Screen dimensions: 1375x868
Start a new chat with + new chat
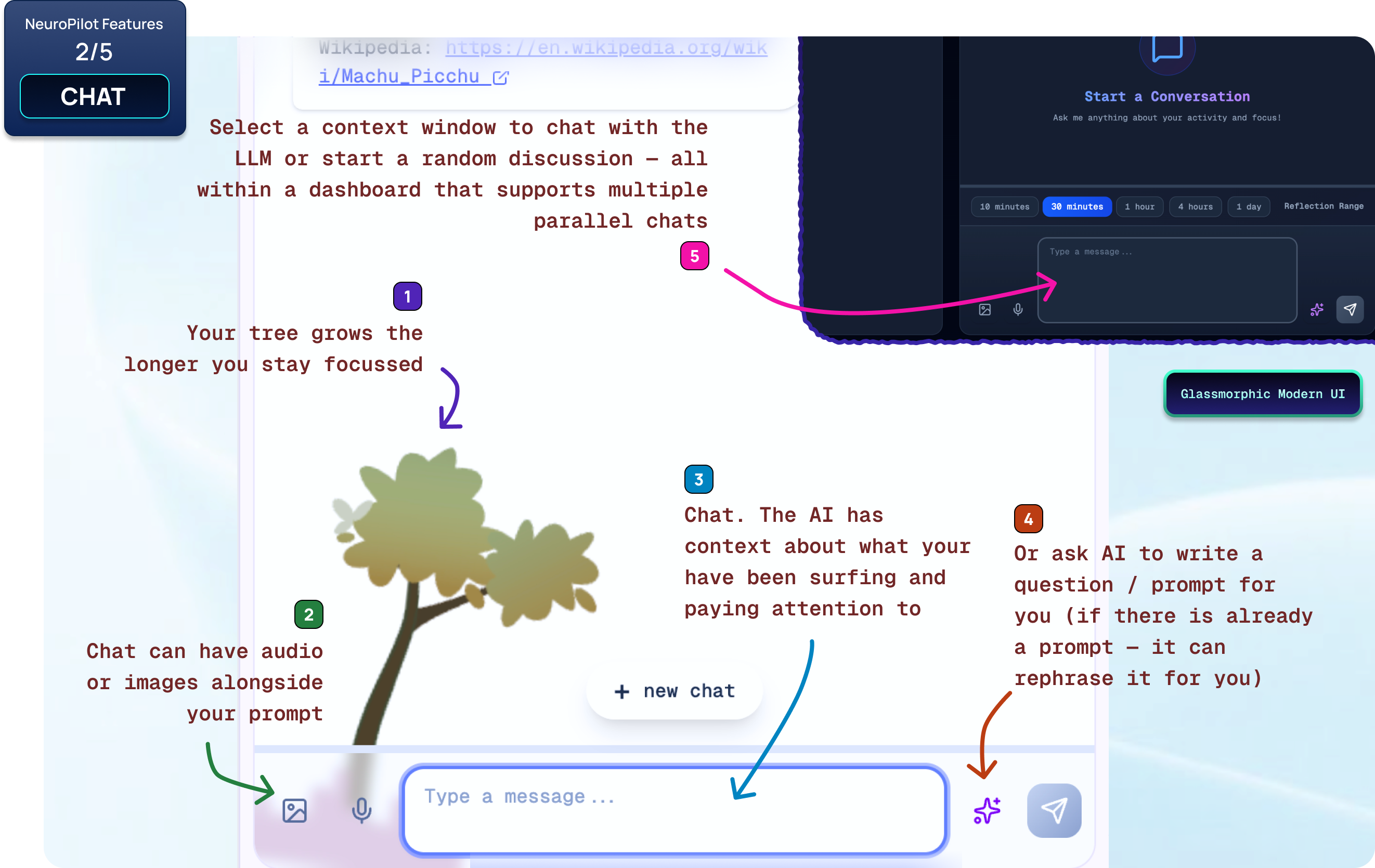(674, 691)
